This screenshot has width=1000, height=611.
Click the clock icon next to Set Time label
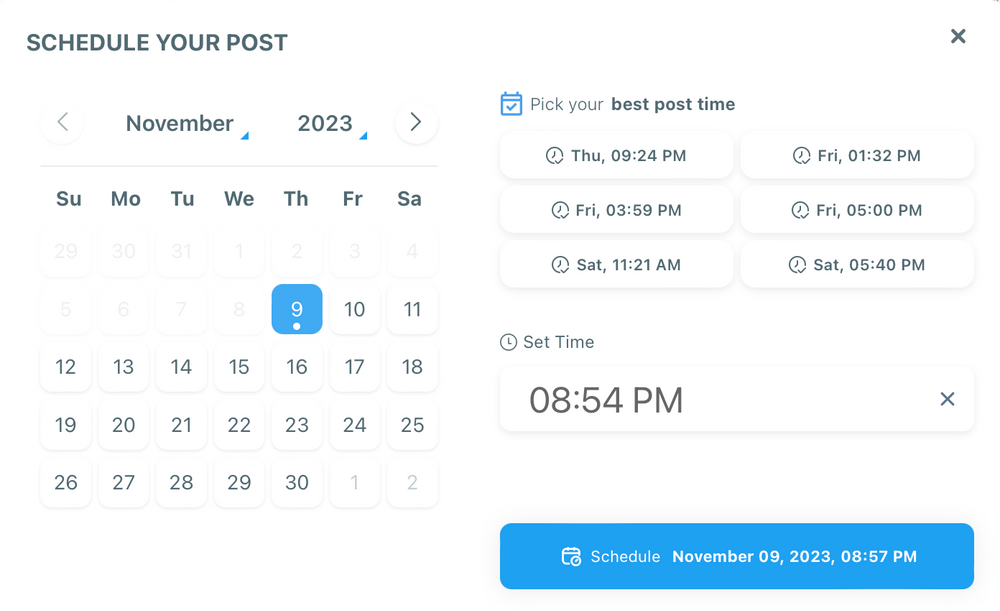tap(509, 341)
